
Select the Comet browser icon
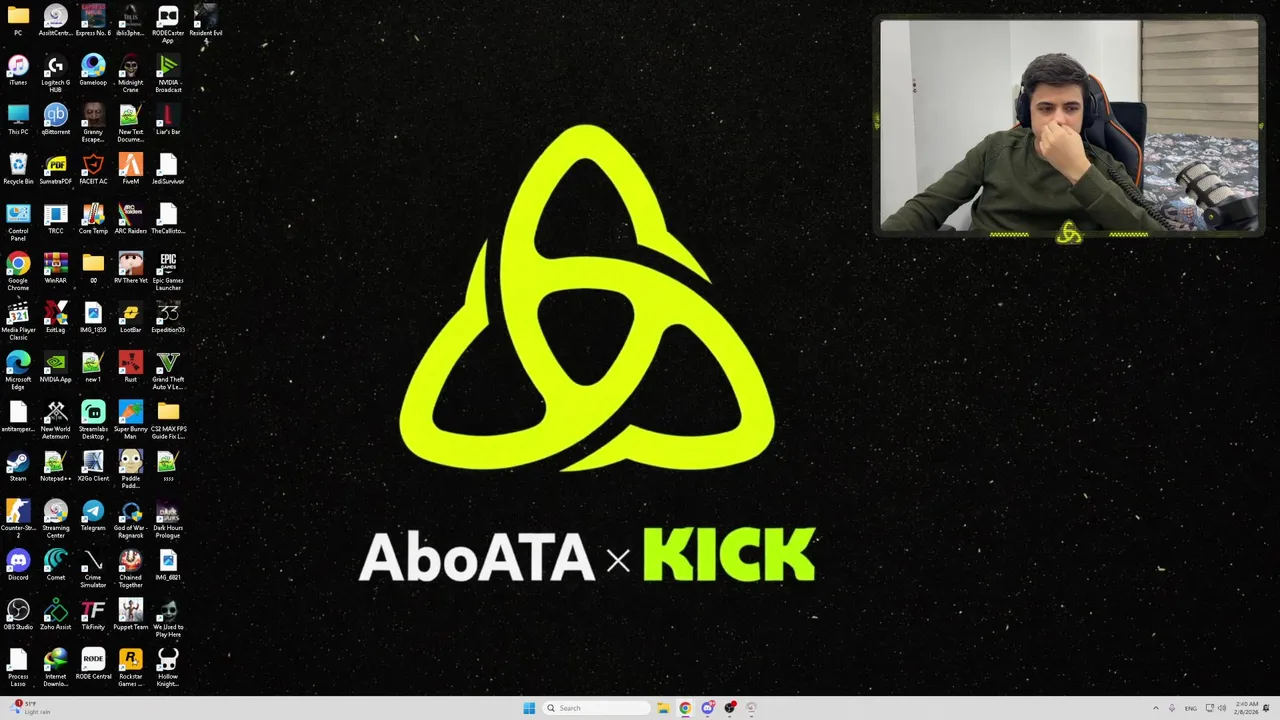[56, 566]
